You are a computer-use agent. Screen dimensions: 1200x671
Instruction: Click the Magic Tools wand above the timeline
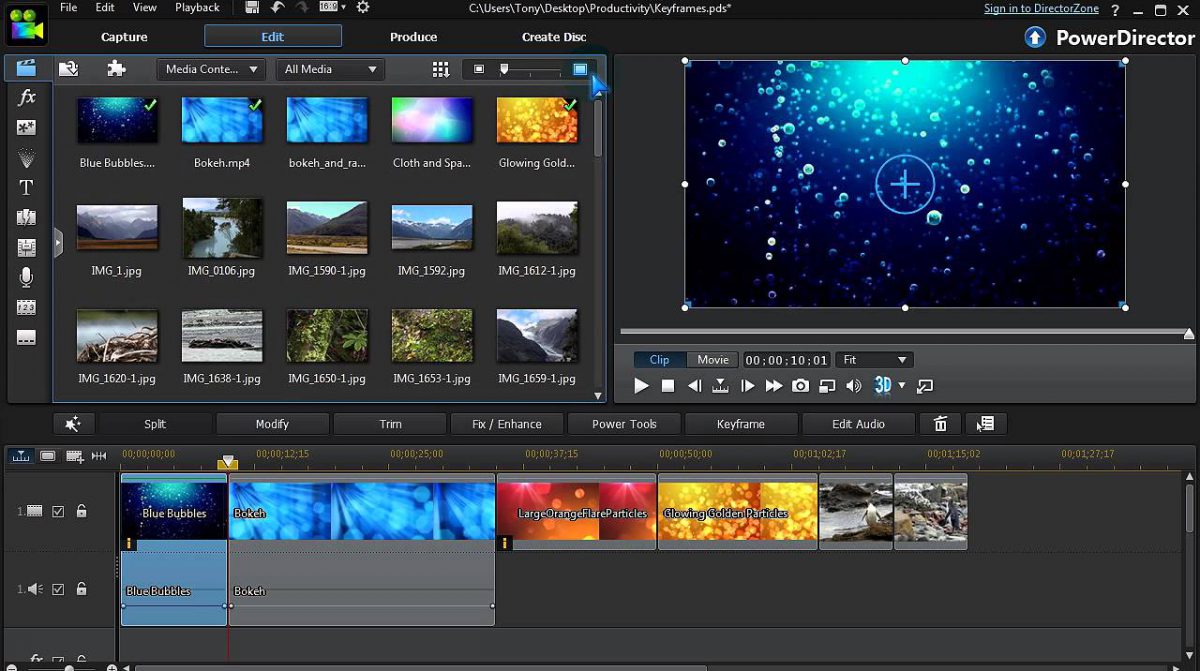(73, 423)
